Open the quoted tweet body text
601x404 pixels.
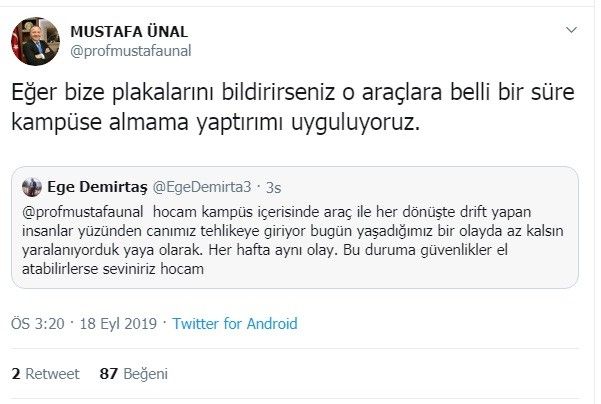290,241
